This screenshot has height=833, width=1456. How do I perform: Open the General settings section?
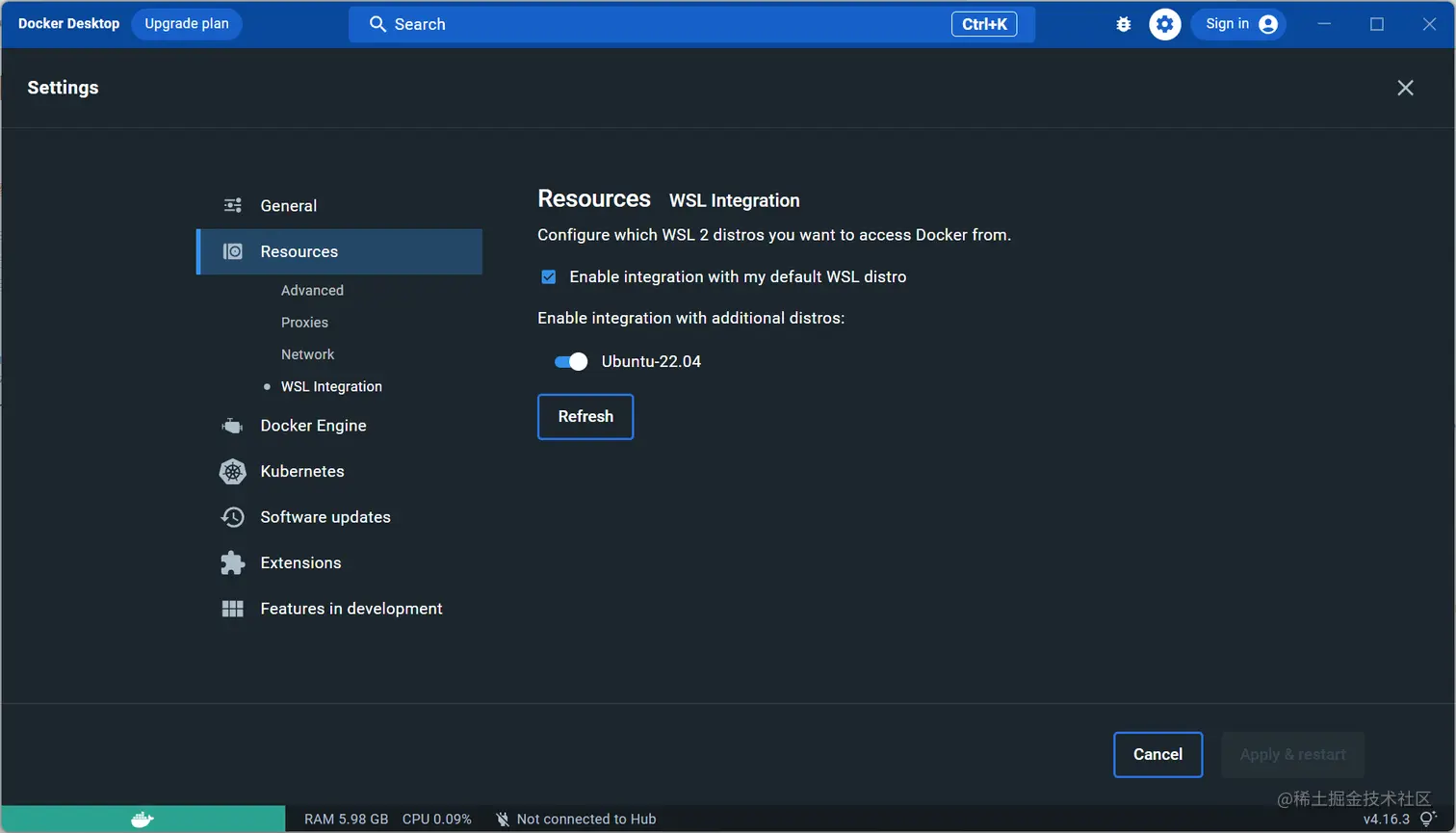pyautogui.click(x=340, y=205)
